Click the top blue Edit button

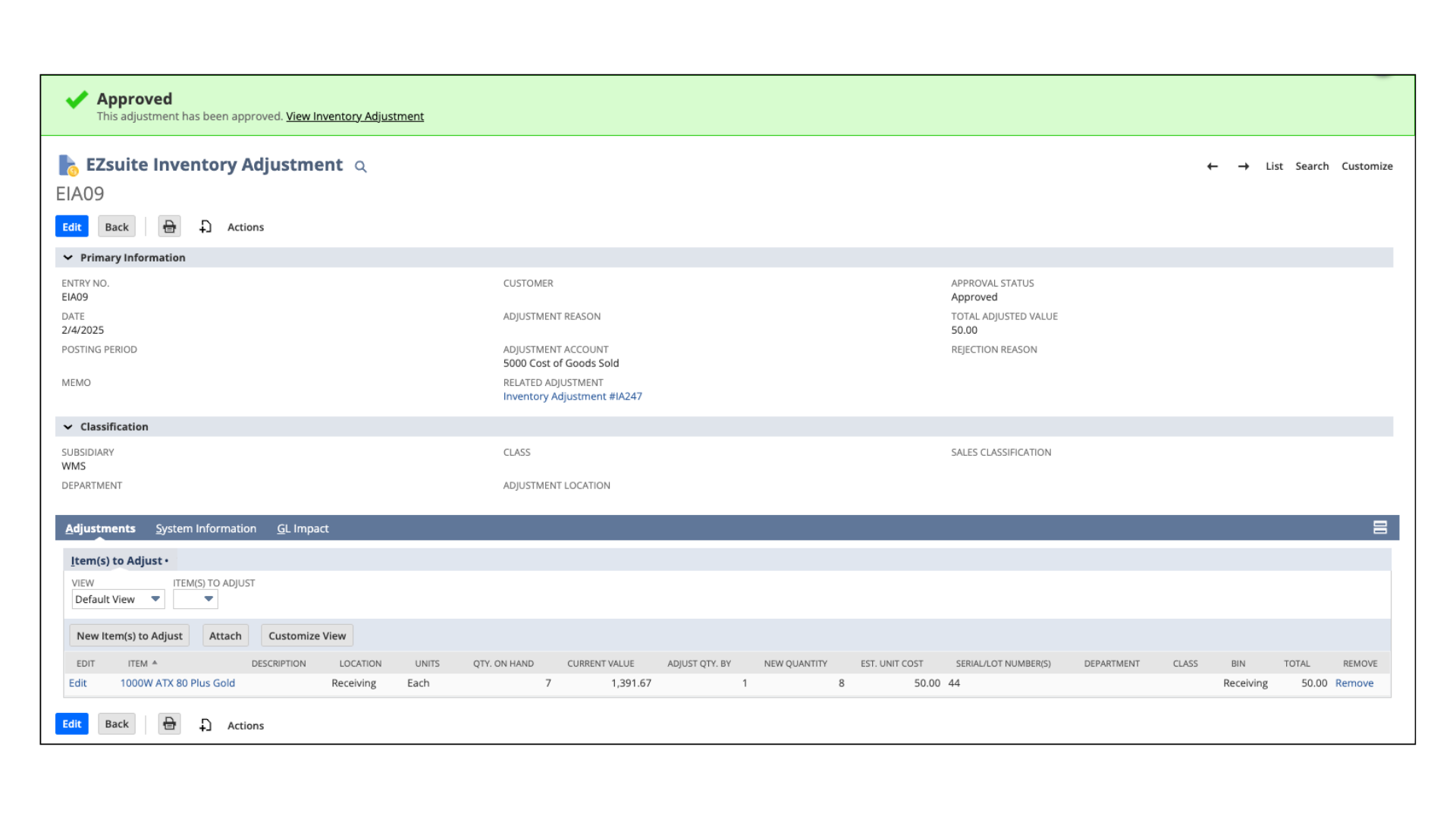[71, 227]
